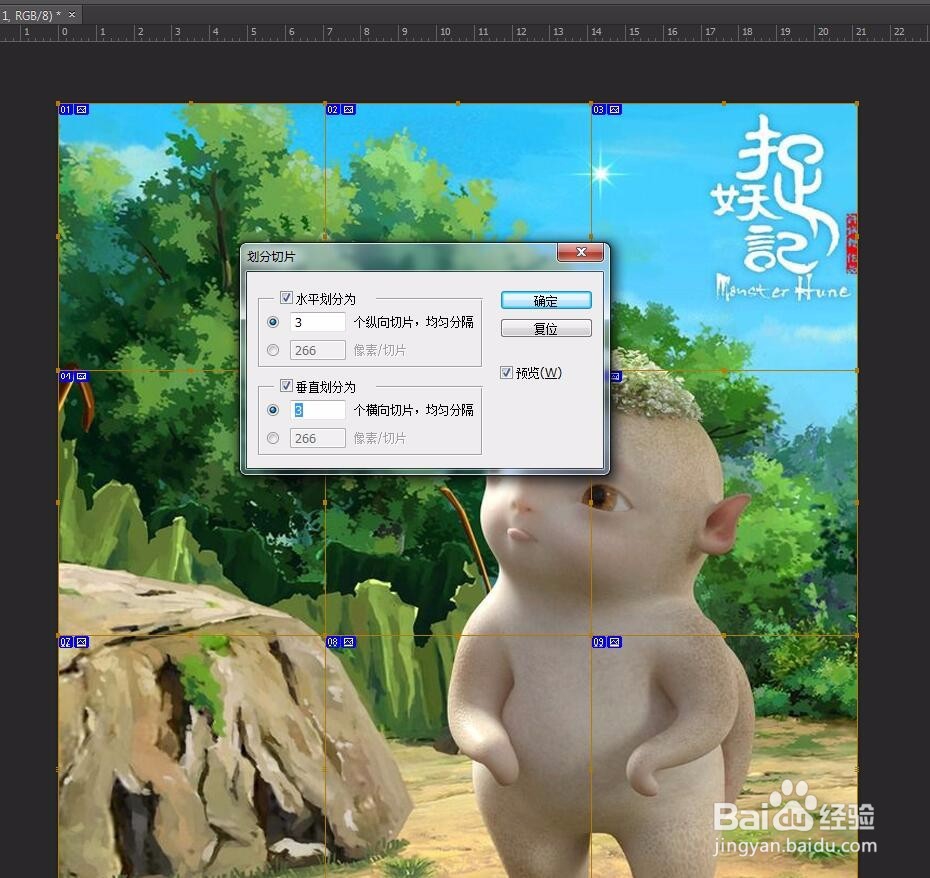Select the 个横向切片 even-split radio button
Image resolution: width=930 pixels, height=878 pixels.
click(273, 410)
